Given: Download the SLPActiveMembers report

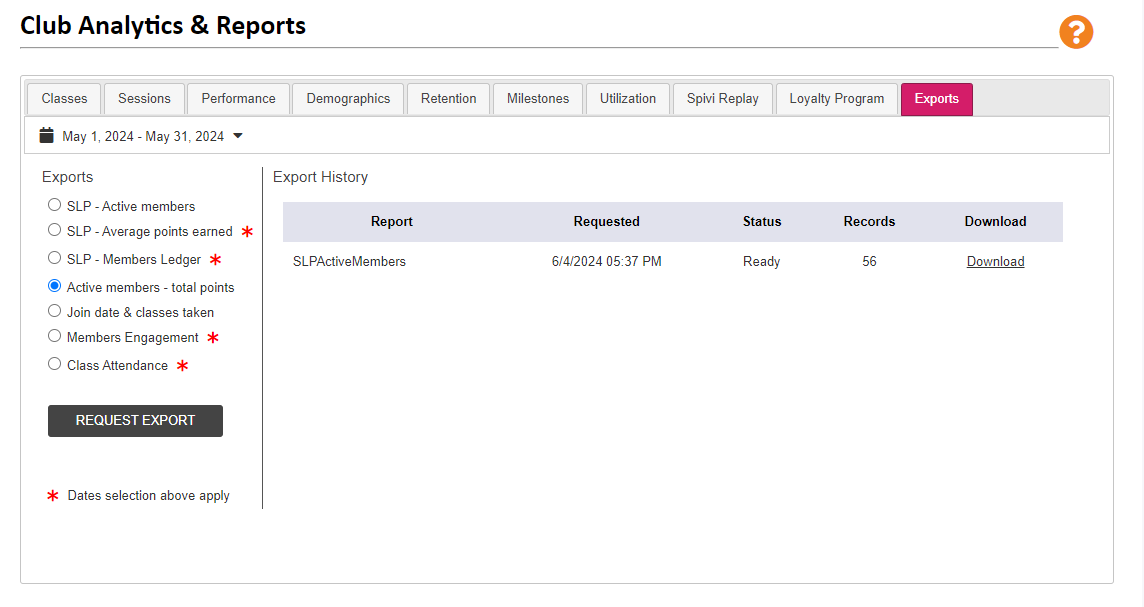Looking at the screenshot, I should [x=995, y=261].
